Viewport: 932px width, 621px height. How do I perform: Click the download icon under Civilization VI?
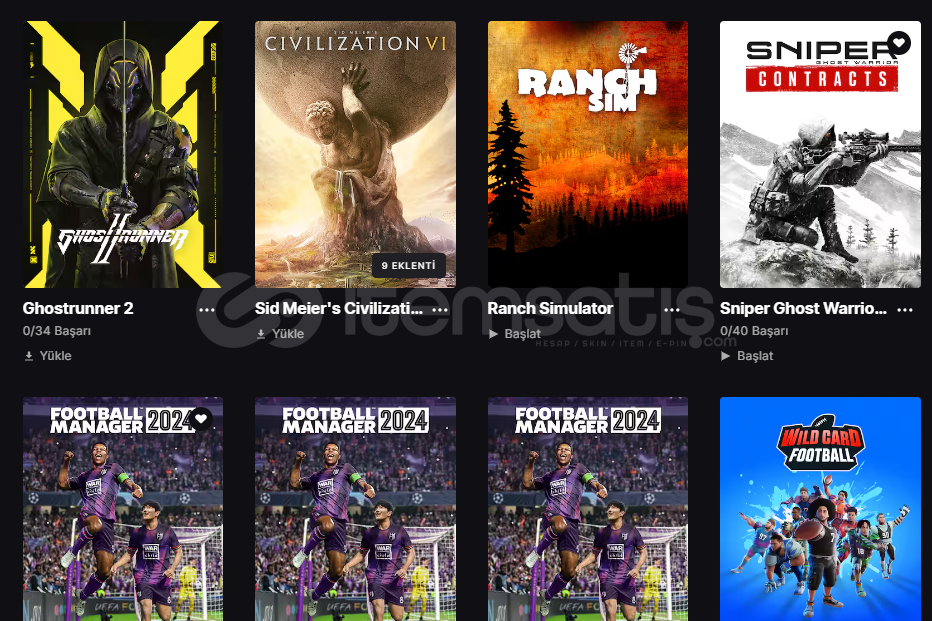click(261, 334)
